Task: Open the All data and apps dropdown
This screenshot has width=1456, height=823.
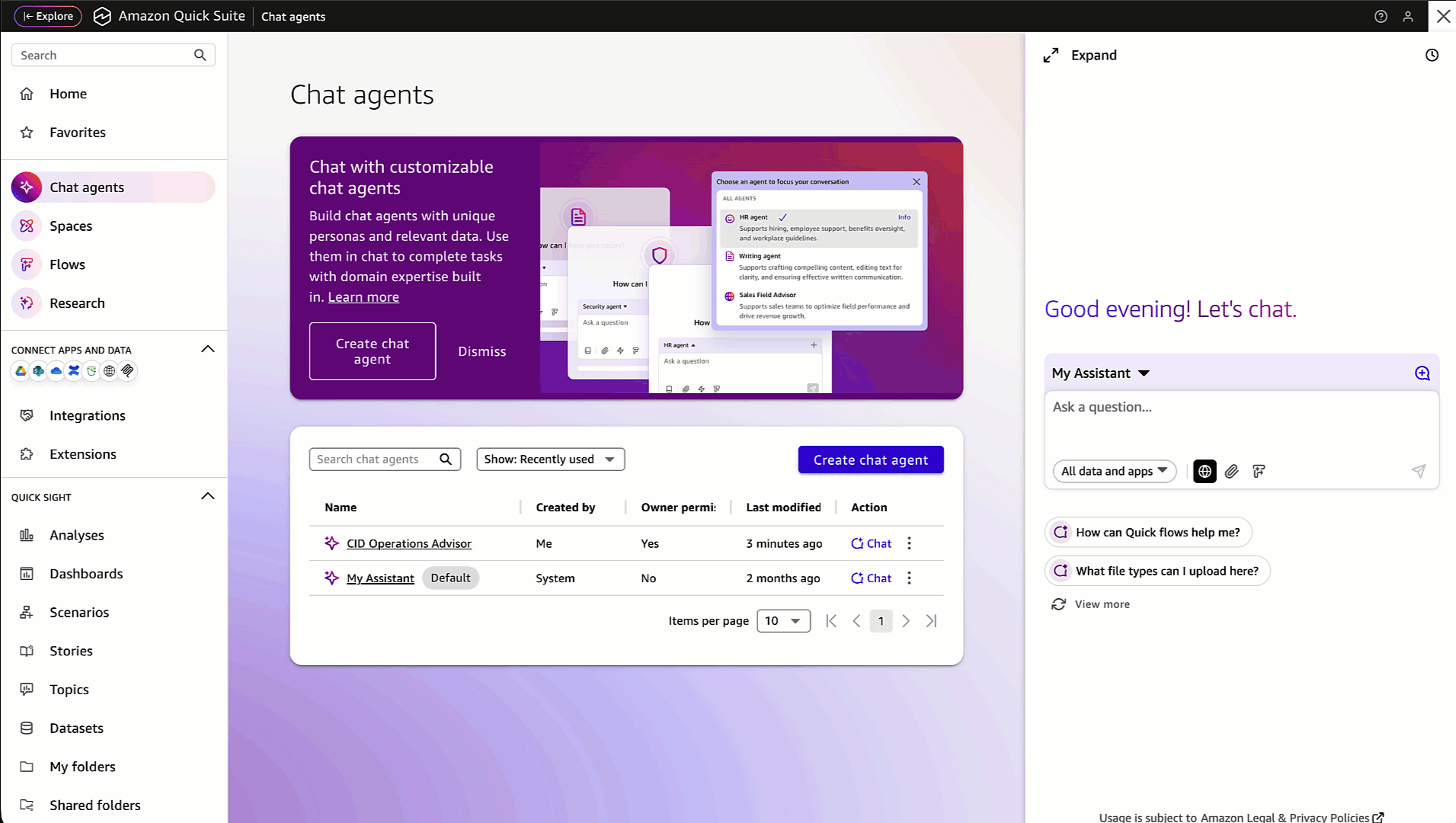Action: point(1114,471)
